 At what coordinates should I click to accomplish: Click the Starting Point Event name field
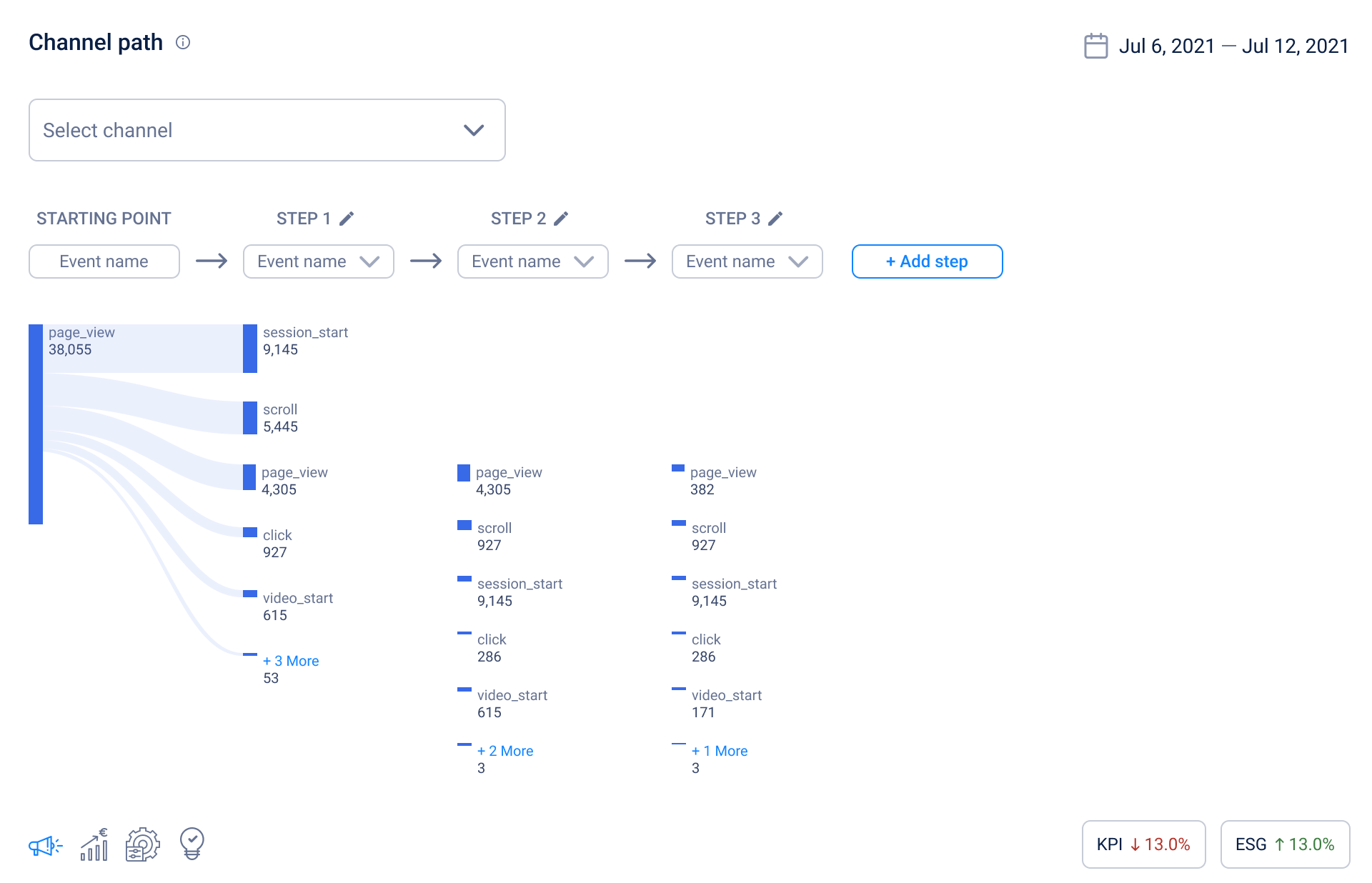click(104, 261)
